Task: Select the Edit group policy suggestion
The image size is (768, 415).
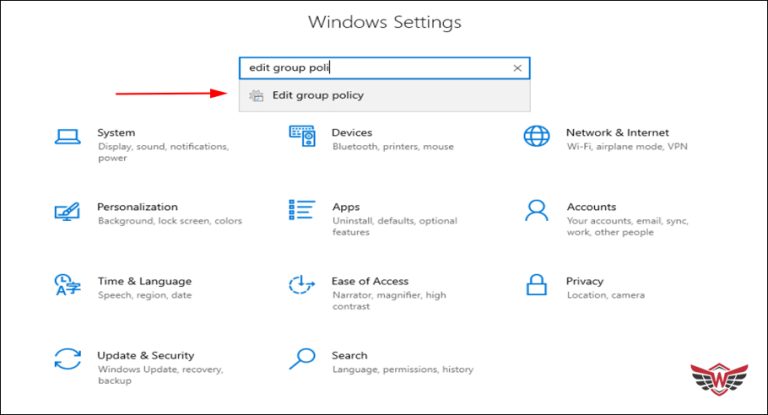Action: coord(318,96)
